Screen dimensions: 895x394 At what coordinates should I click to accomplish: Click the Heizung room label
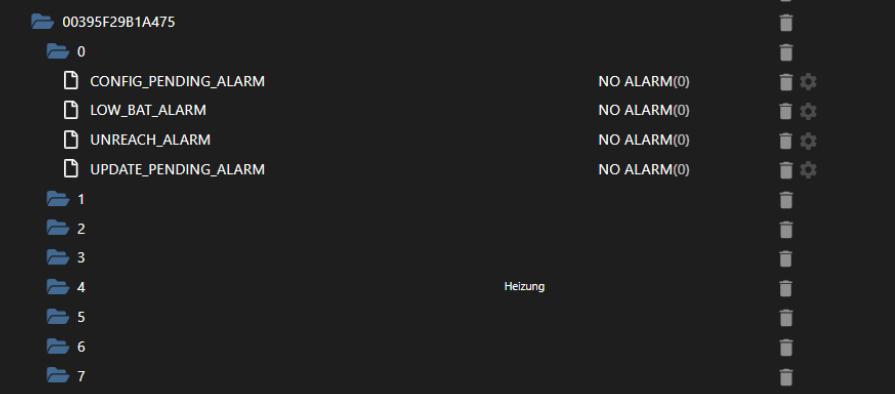pos(524,287)
